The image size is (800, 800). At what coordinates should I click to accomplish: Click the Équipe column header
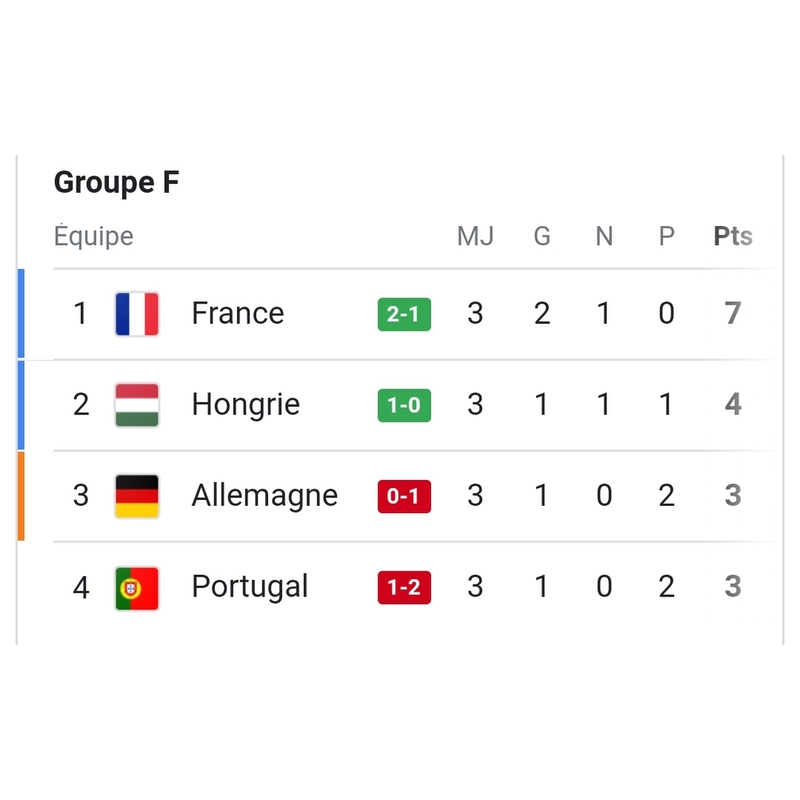point(93,237)
